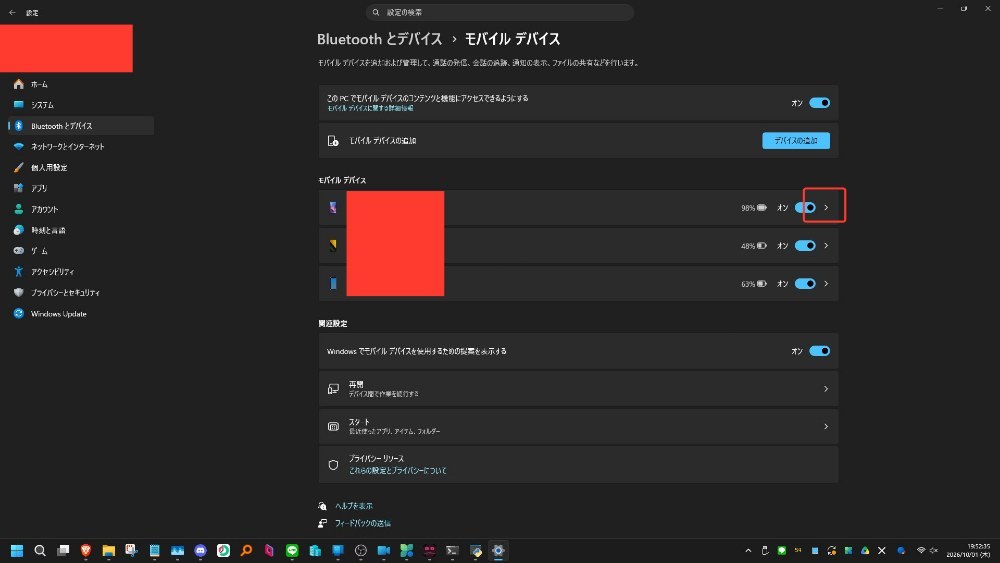
Task: Toggle Windows mobile device suggestions switch
Action: point(820,351)
